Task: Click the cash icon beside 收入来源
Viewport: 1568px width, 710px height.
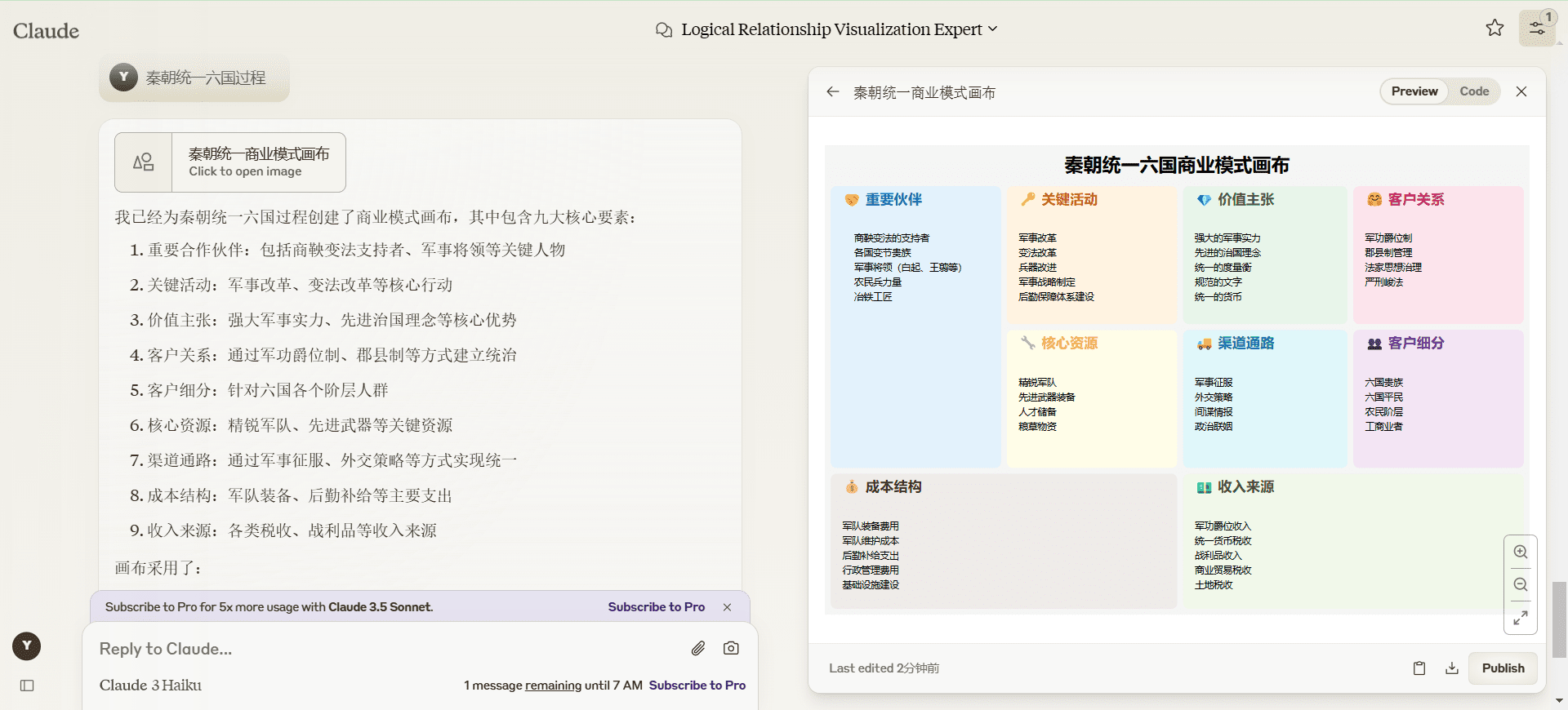Action: click(x=1204, y=487)
